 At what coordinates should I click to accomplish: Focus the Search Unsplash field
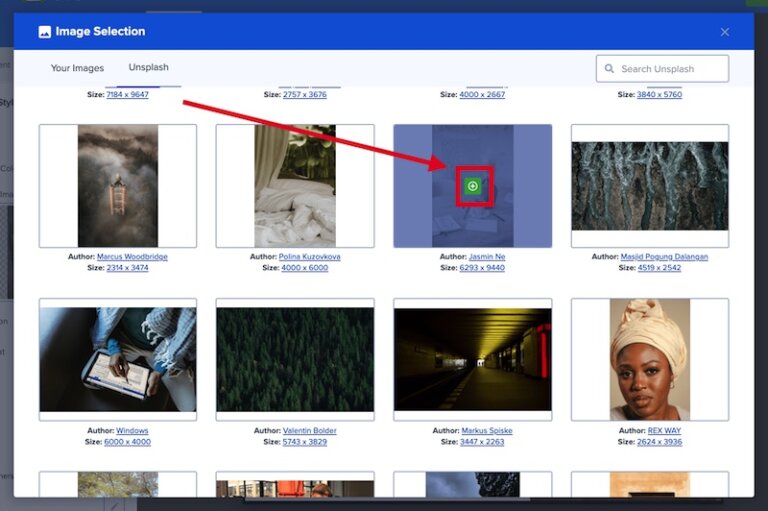[662, 69]
